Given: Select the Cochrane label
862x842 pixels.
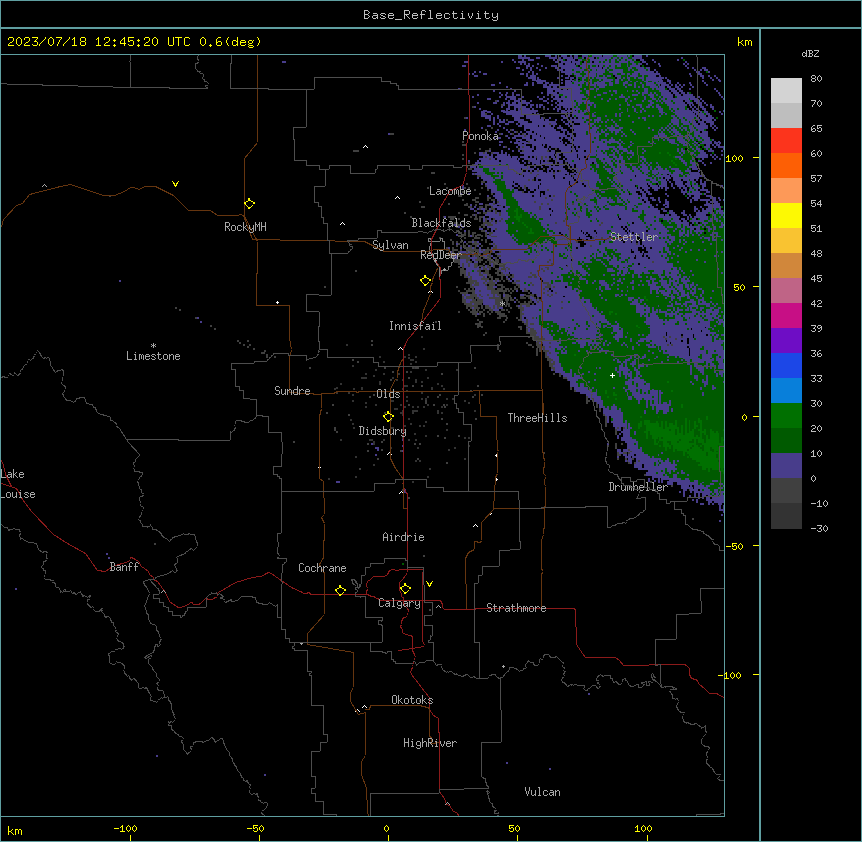Looking at the screenshot, I should 322,568.
